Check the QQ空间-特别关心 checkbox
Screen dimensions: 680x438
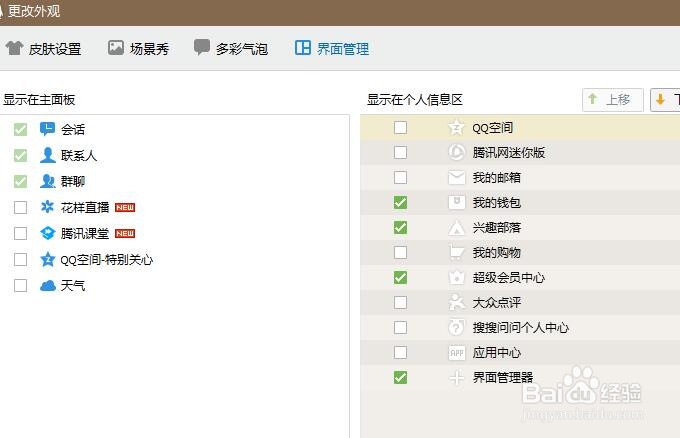pos(20,259)
